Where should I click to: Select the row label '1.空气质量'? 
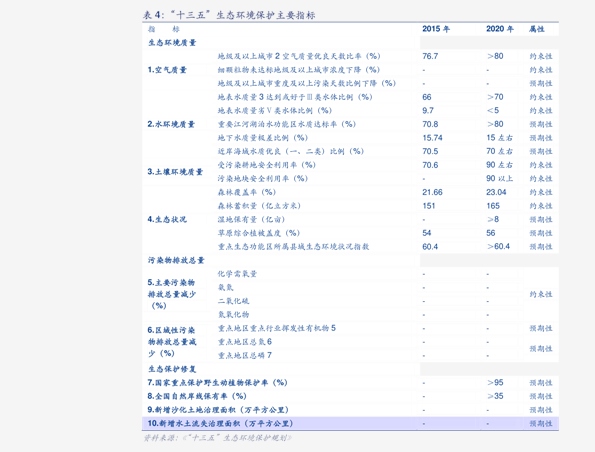point(167,70)
